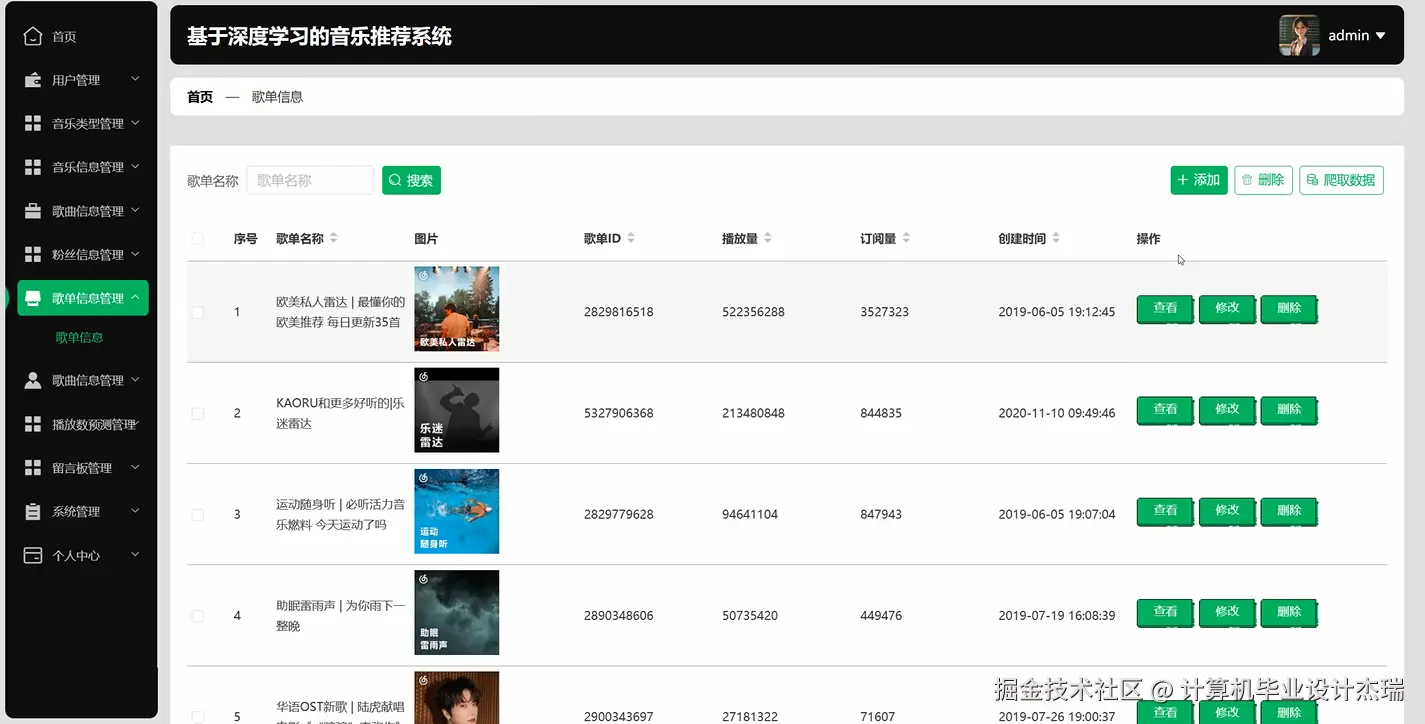Image resolution: width=1425 pixels, height=724 pixels.
Task: Edit the KAORU和更多好听的 playlist with 修改
Action: tap(1227, 410)
